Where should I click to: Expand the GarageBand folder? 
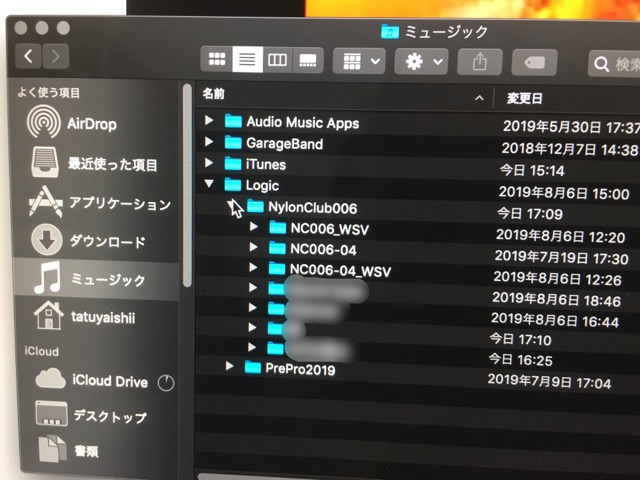point(209,141)
